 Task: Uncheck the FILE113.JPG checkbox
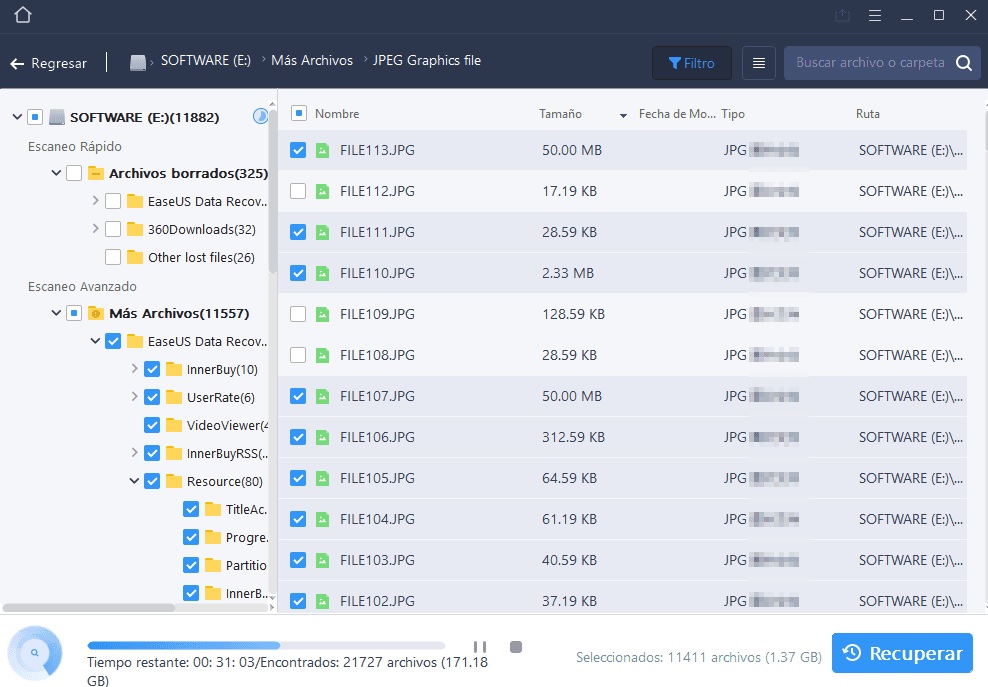click(298, 150)
